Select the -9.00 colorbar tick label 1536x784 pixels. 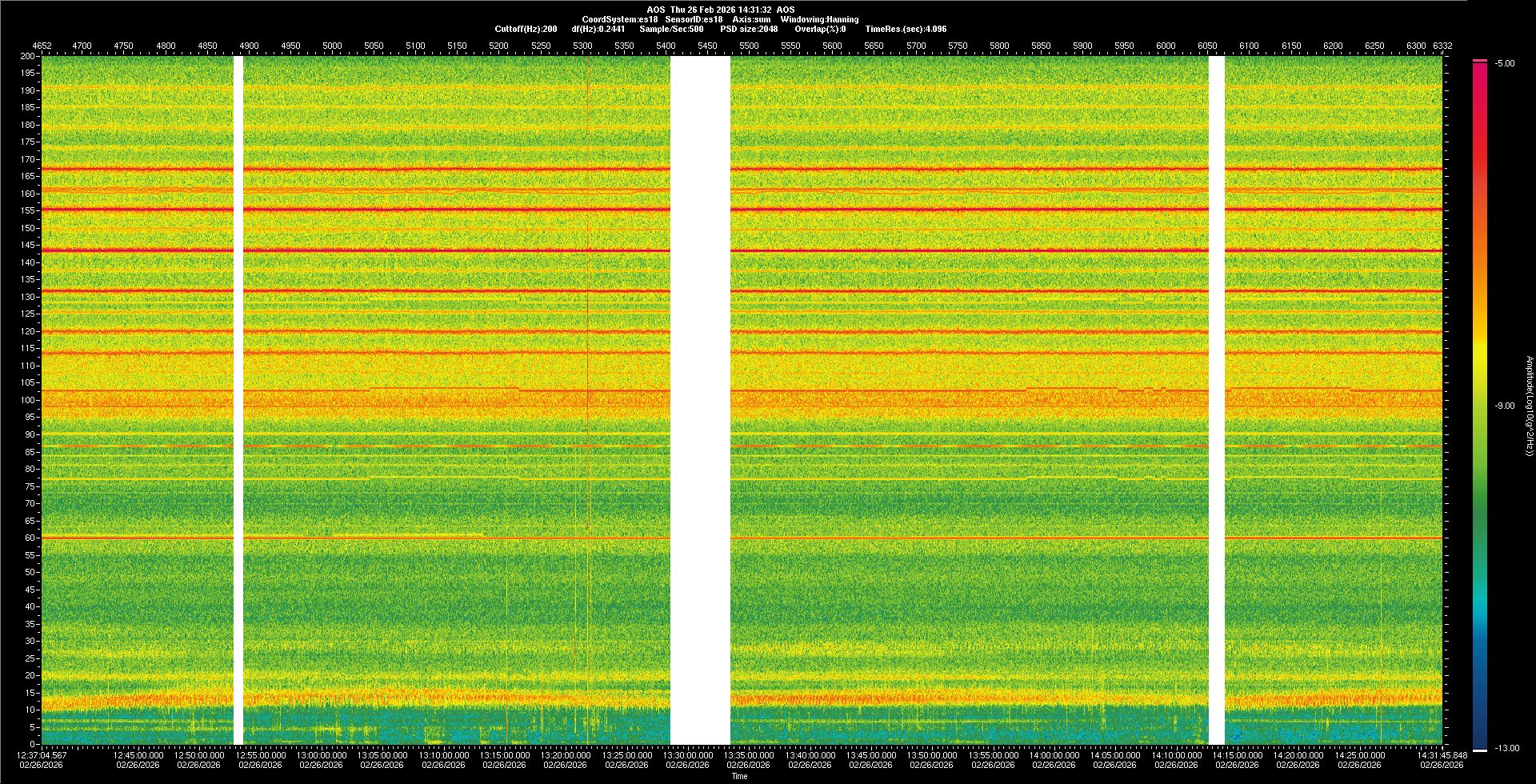[1504, 406]
